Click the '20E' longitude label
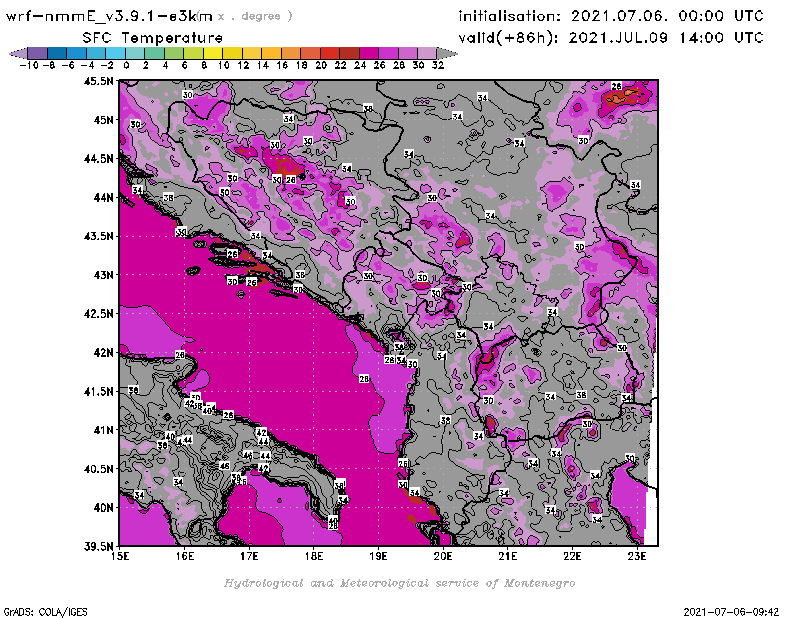Screen dimensions: 800x618 coord(443,556)
